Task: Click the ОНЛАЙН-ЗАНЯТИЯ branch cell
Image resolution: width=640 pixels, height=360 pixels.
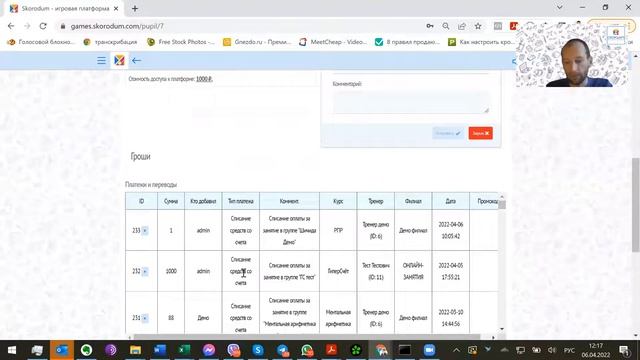Action: coord(413,271)
